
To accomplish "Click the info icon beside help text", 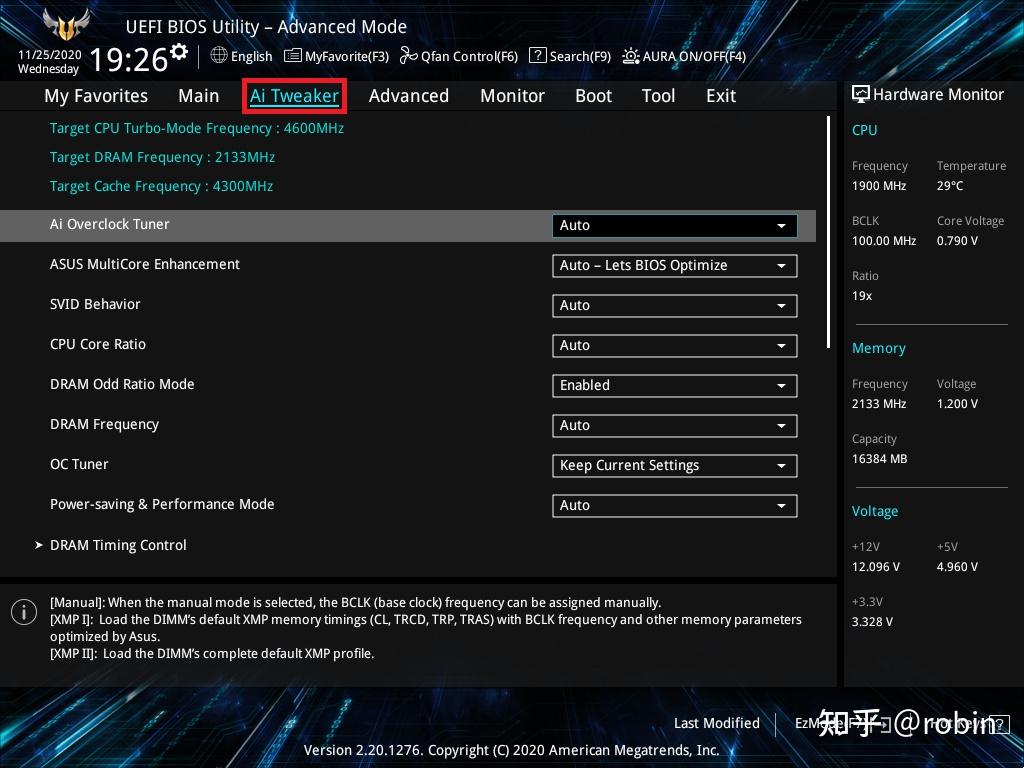I will pyautogui.click(x=24, y=612).
